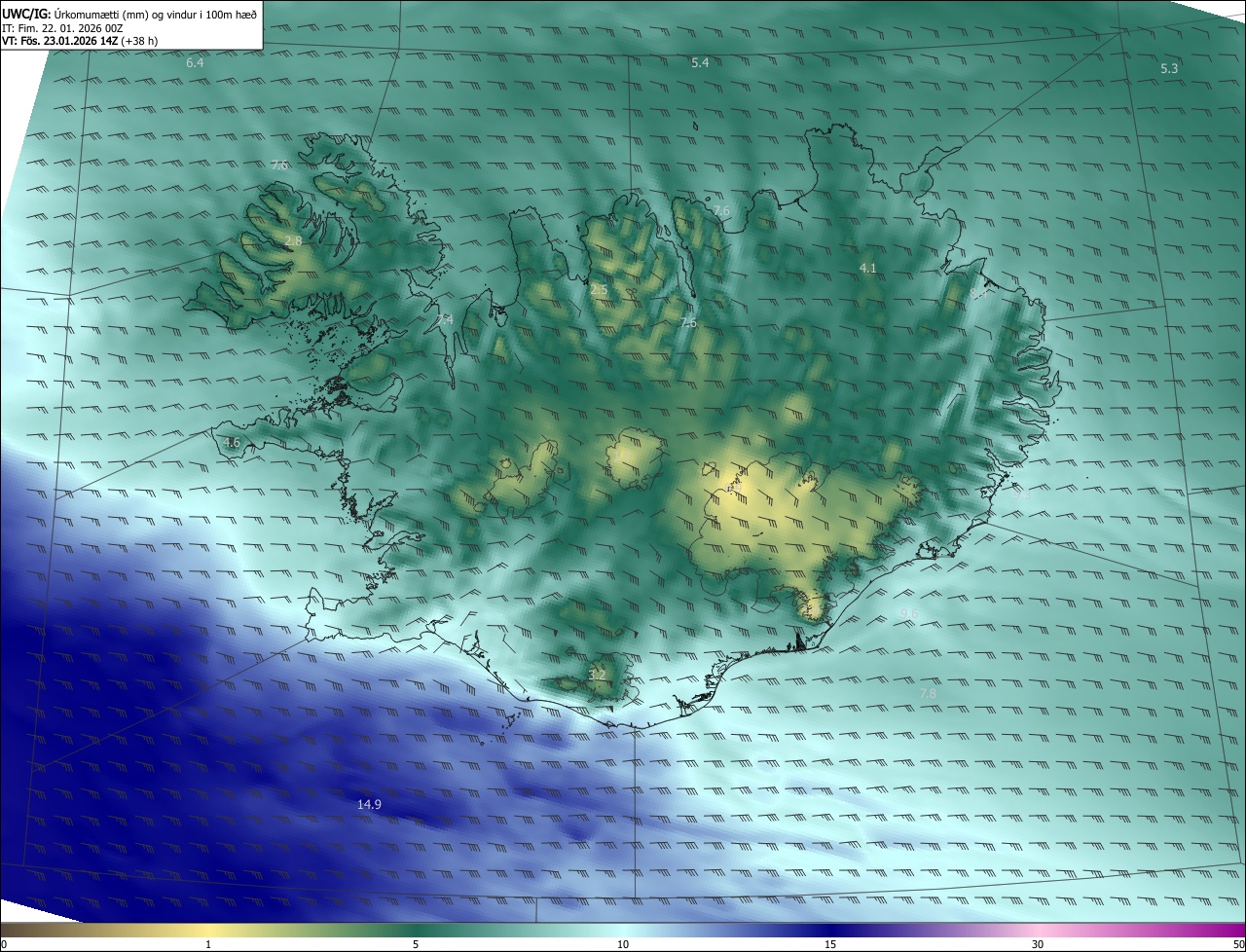
Task: Click the 10 tick on the color scale
Action: 623,944
